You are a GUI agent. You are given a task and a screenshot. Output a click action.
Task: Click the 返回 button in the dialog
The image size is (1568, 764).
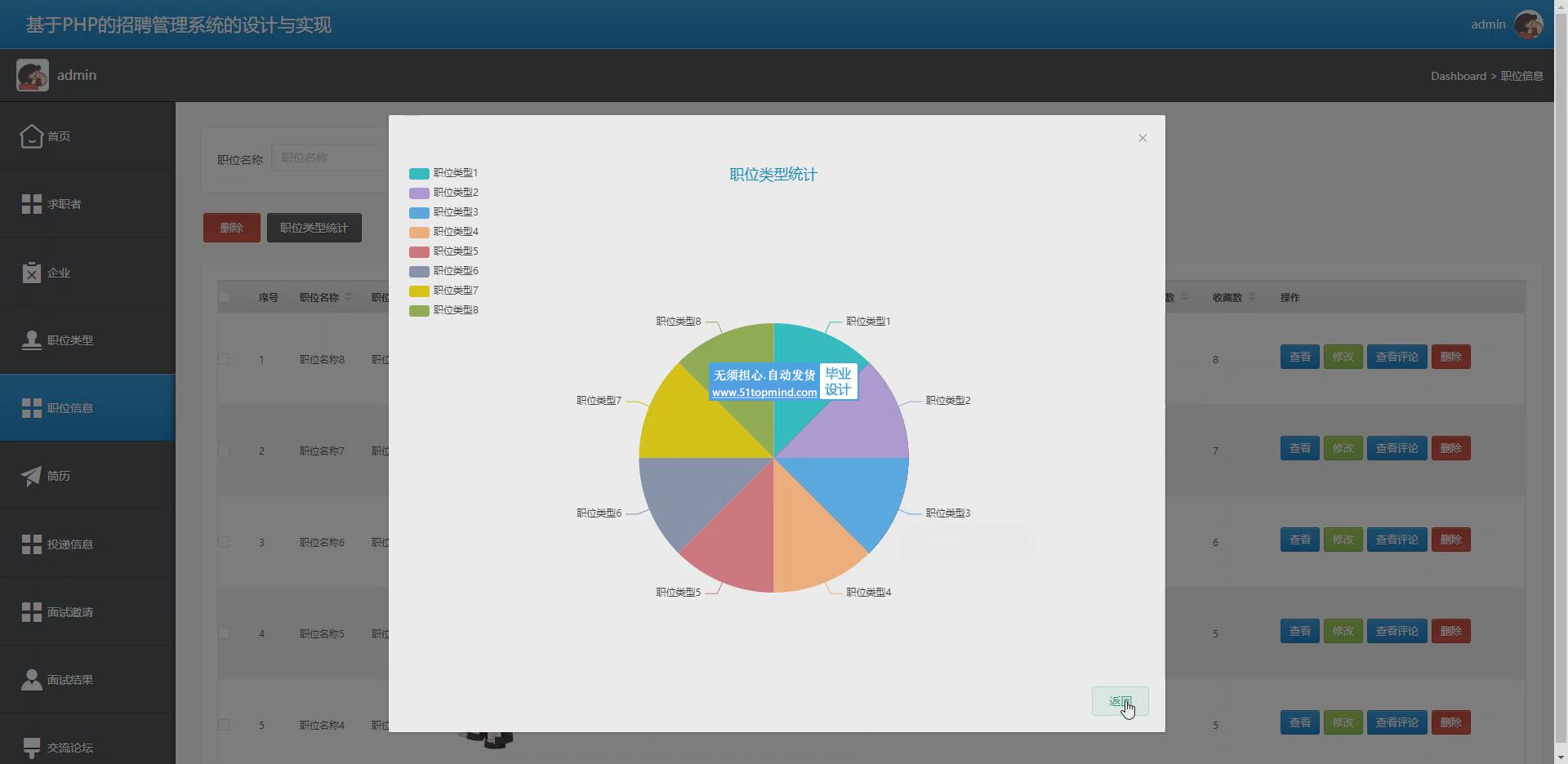[1120, 701]
